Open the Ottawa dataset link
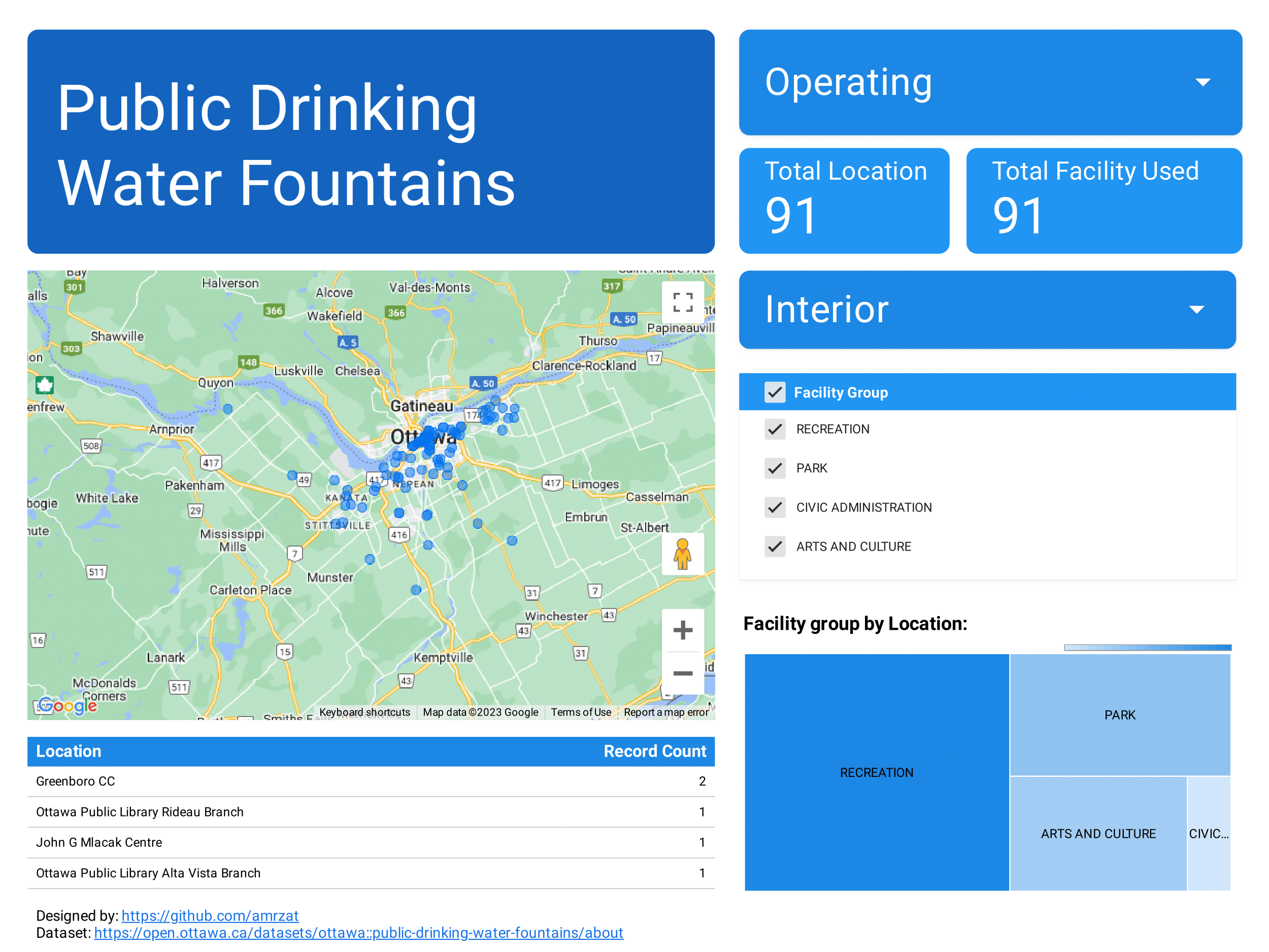 (358, 933)
